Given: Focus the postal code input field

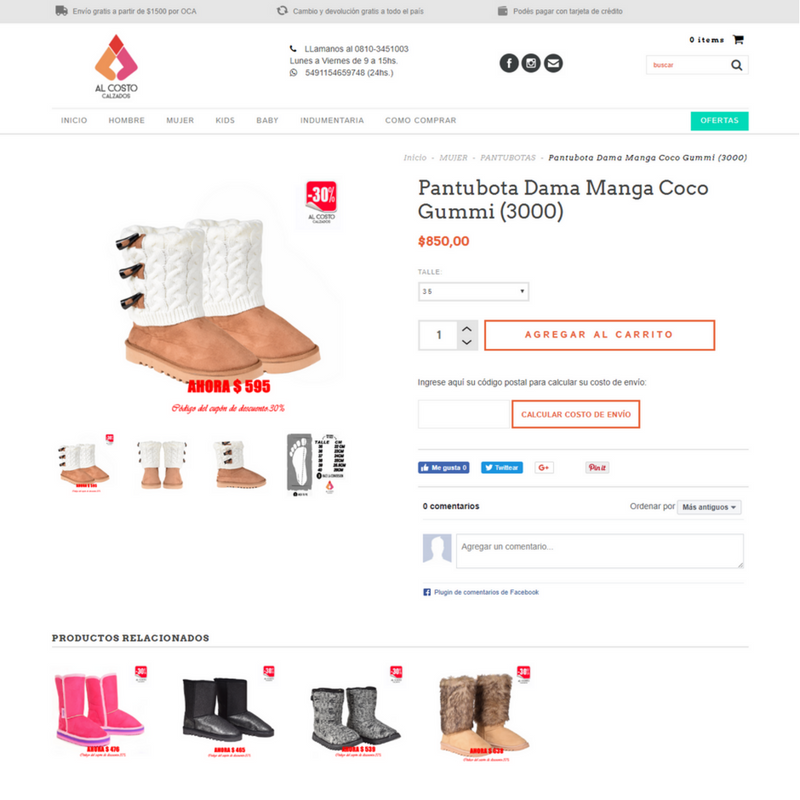Looking at the screenshot, I should click(x=464, y=414).
